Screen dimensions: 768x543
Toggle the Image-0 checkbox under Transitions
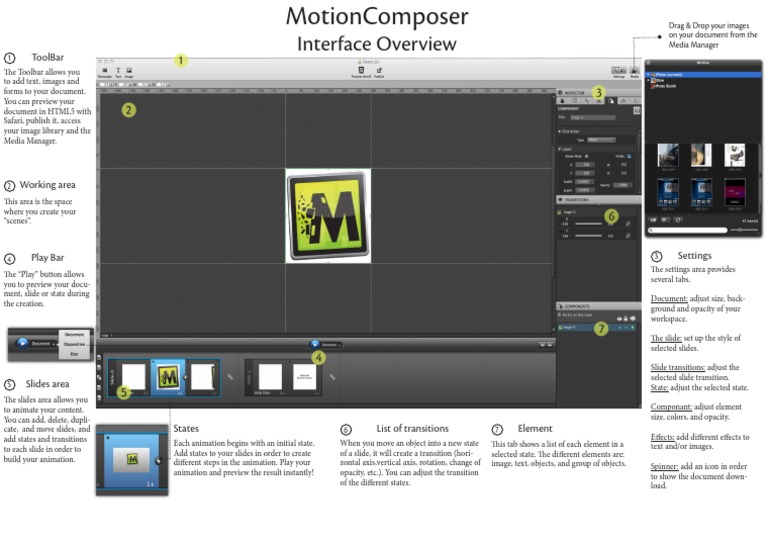coord(559,212)
